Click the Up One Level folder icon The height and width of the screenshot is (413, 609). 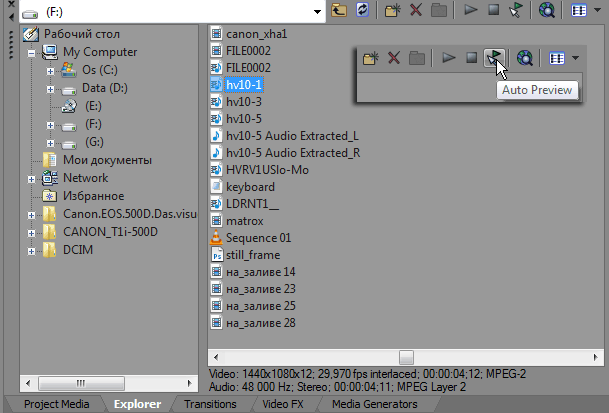[341, 12]
